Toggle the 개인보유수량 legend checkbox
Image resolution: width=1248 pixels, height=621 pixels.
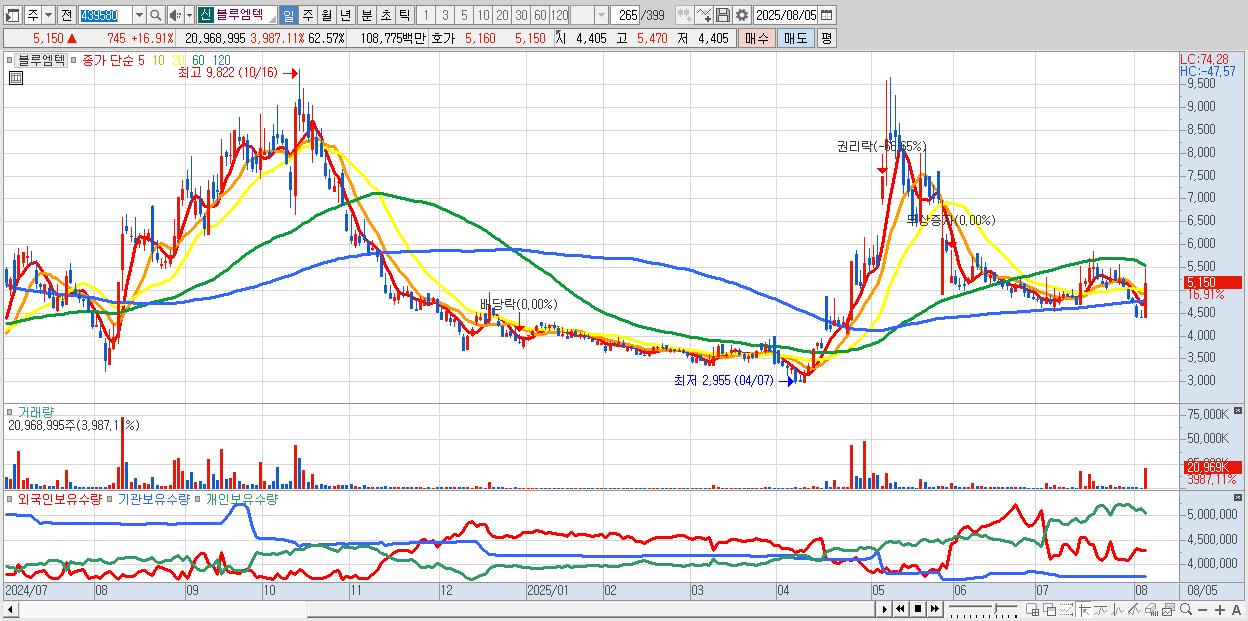point(198,498)
